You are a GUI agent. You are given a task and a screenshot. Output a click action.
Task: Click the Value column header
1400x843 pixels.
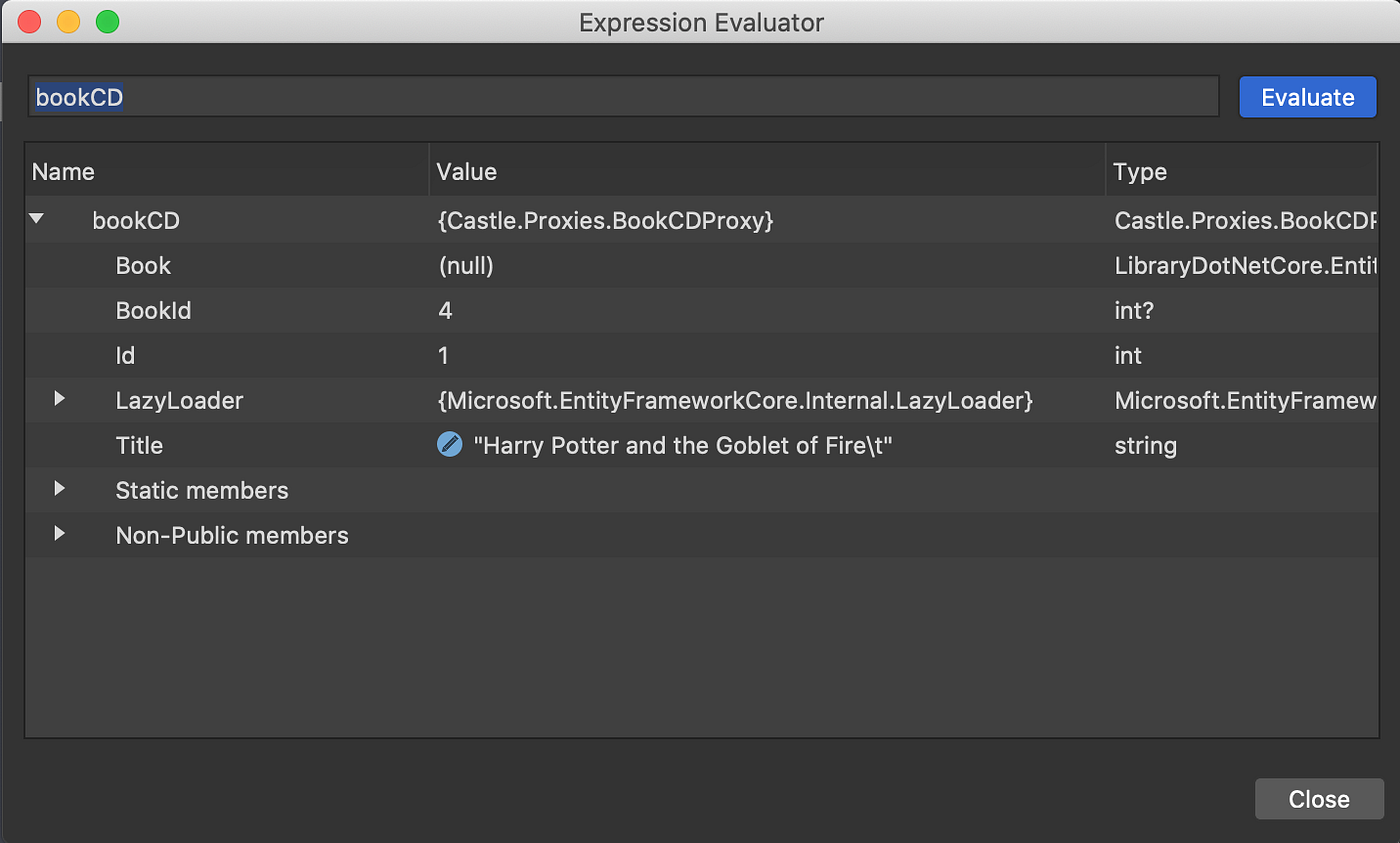pos(467,172)
